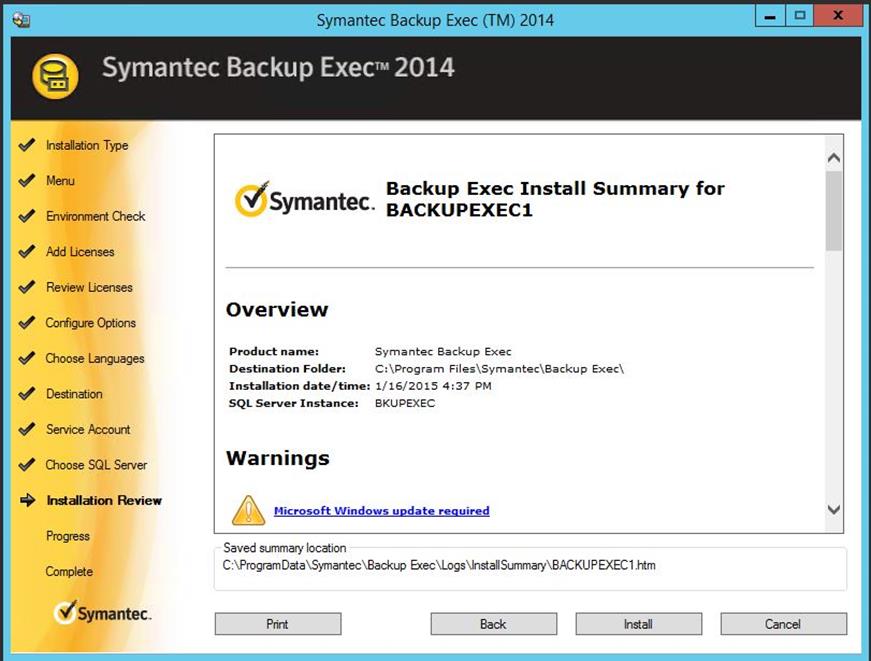Click the installer icon in title bar
This screenshot has width=871, height=661.
(x=21, y=20)
